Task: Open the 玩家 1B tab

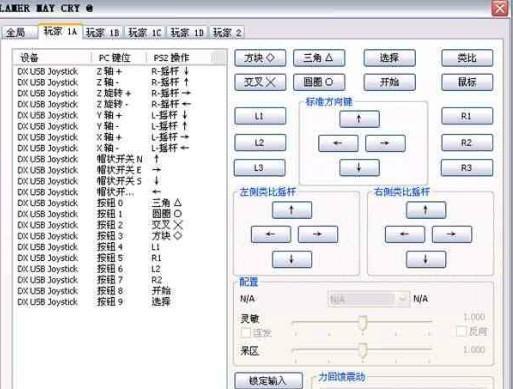Action: click(x=103, y=33)
